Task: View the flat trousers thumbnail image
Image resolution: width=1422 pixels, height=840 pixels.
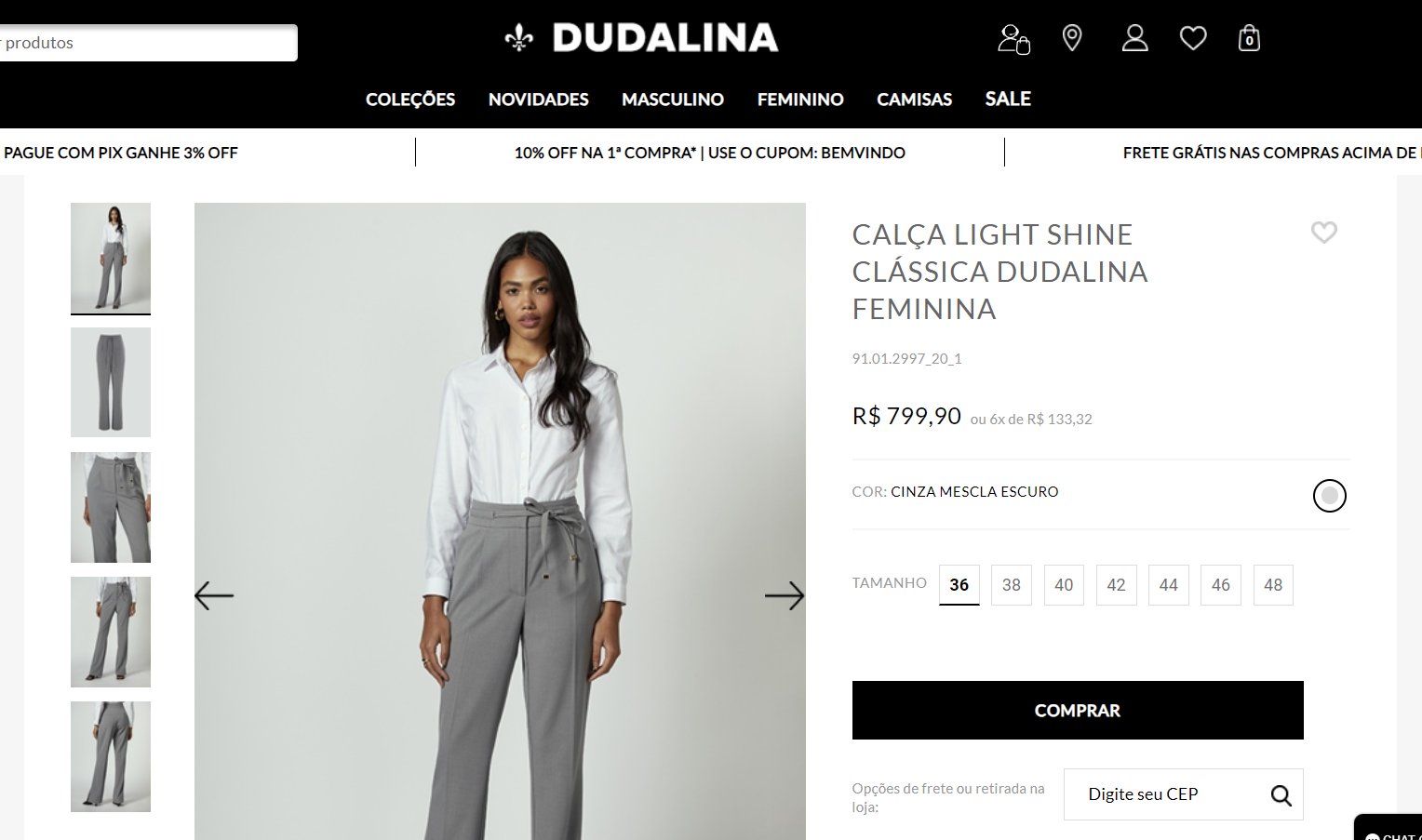Action: tap(111, 382)
